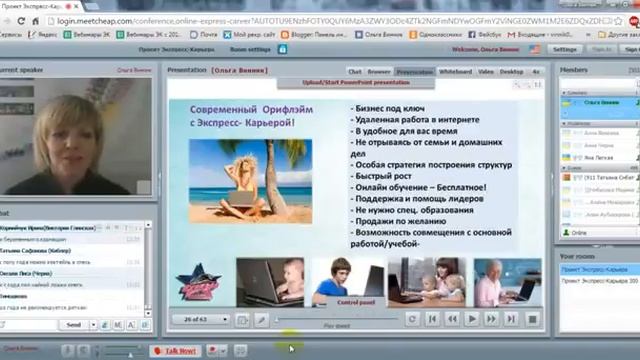This screenshot has width=640, height=360.
Task: Open the Одноклассники bookmark
Action: pyautogui.click(x=436, y=35)
